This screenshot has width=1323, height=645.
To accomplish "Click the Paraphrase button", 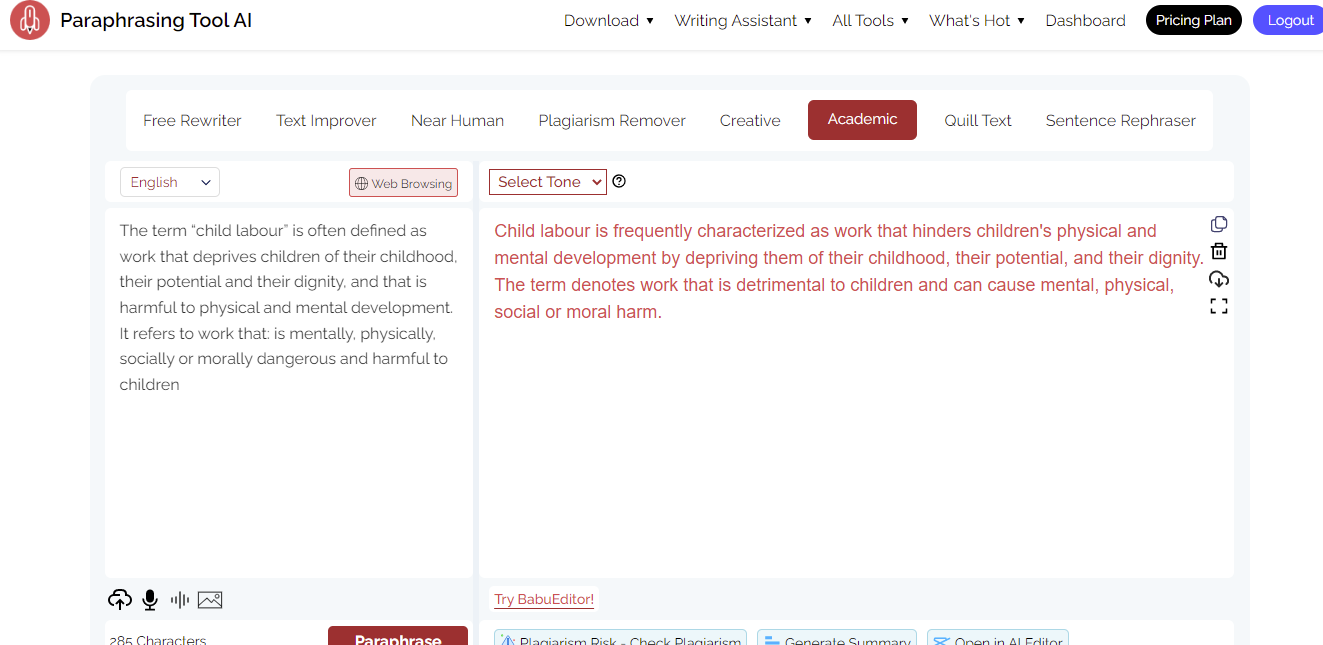I will coord(398,636).
